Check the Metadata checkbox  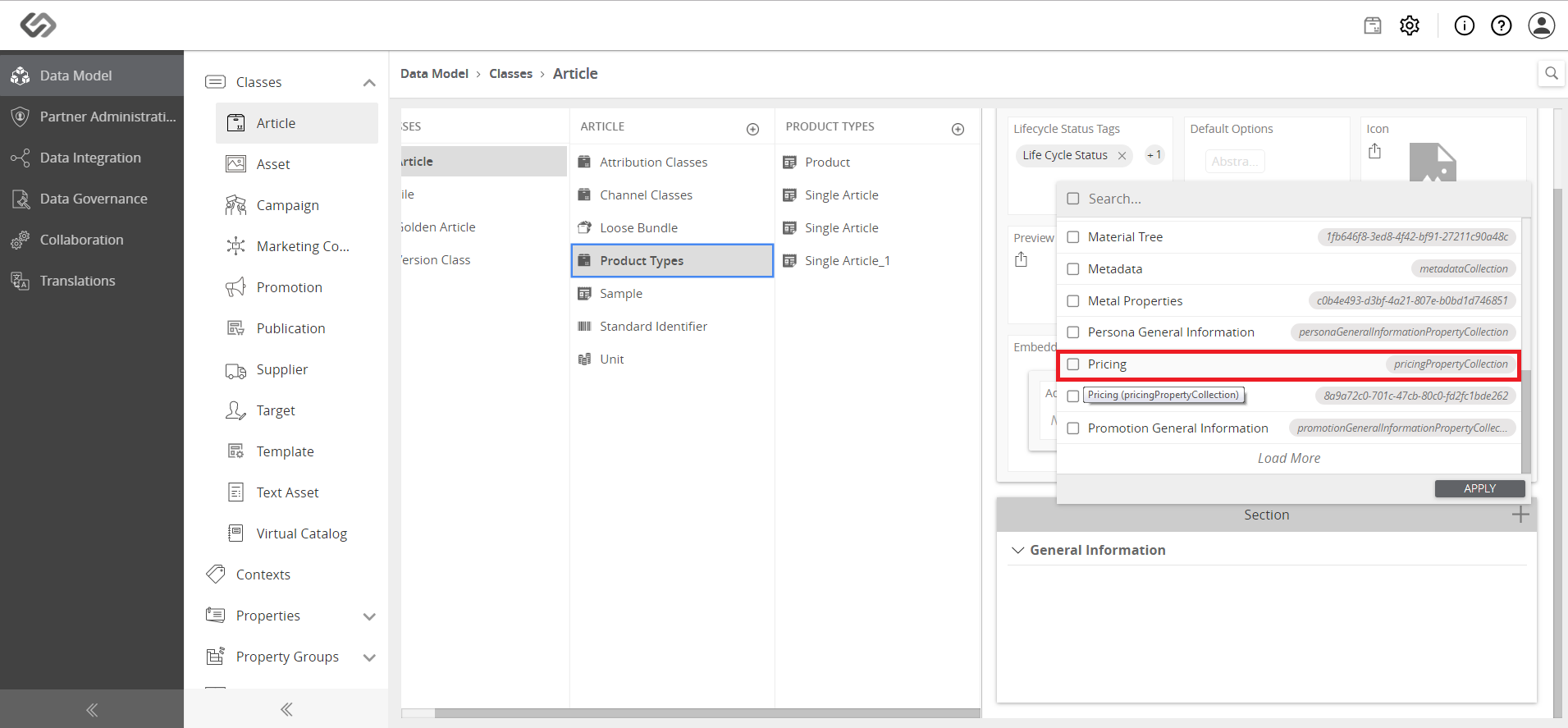click(x=1072, y=269)
